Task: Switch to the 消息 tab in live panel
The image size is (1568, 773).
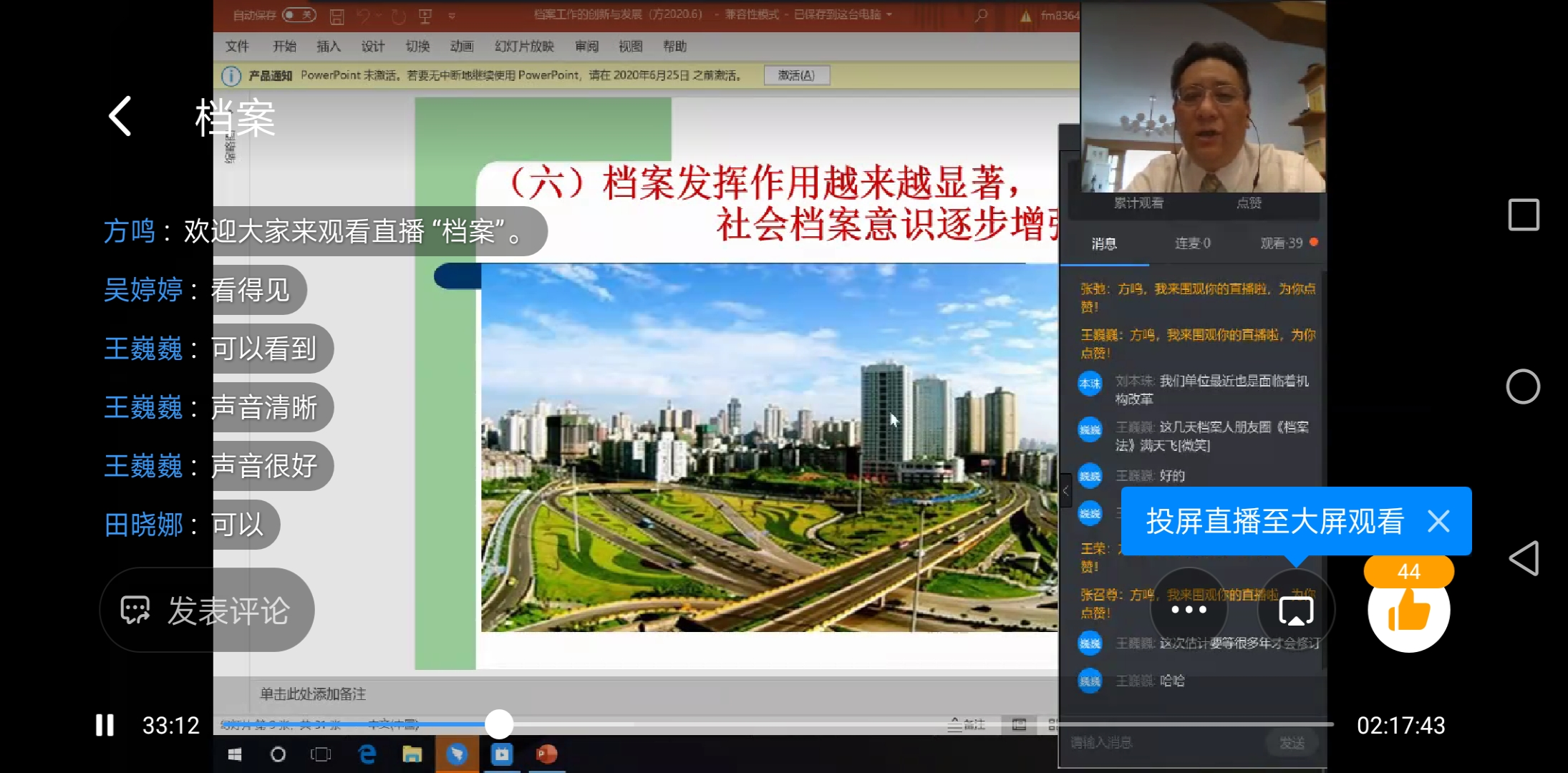Action: (x=1104, y=244)
